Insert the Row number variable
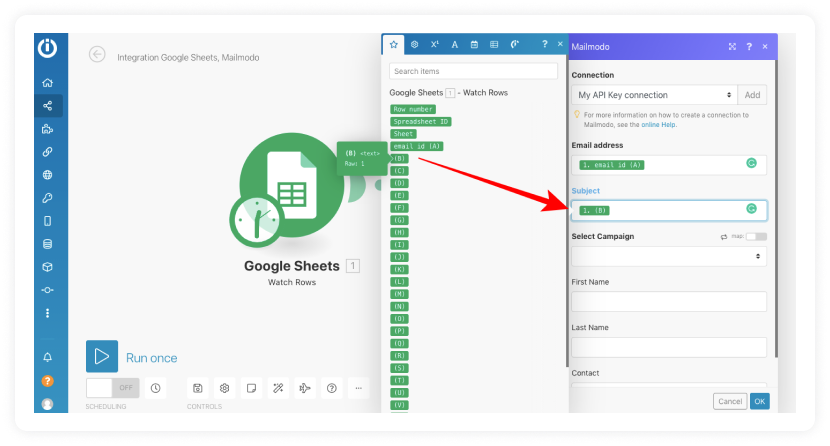Screen dimensions: 830x446 point(413,109)
